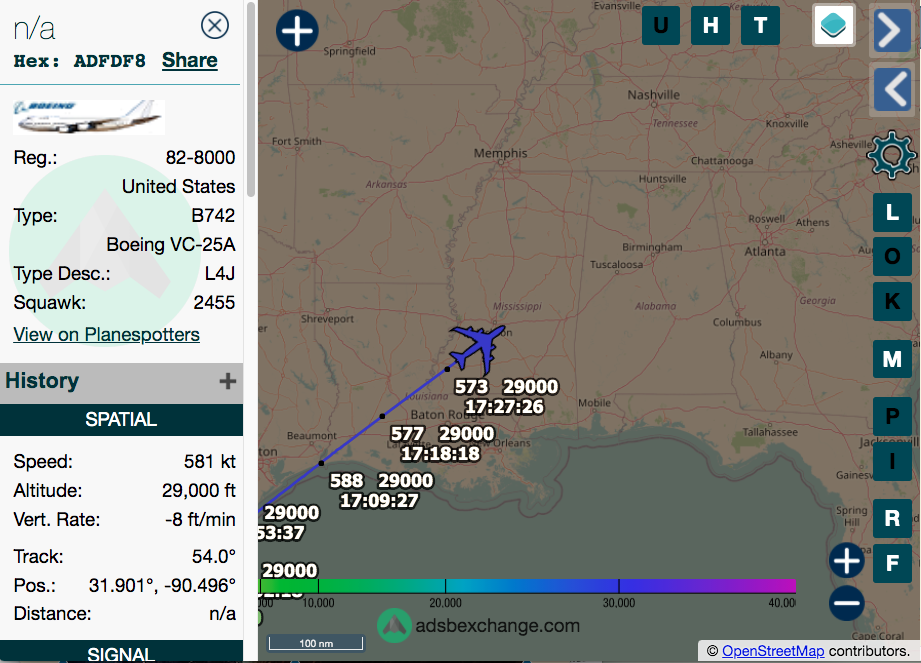Open View on Planespotters link
Screen dimensions: 921x663
106,334
